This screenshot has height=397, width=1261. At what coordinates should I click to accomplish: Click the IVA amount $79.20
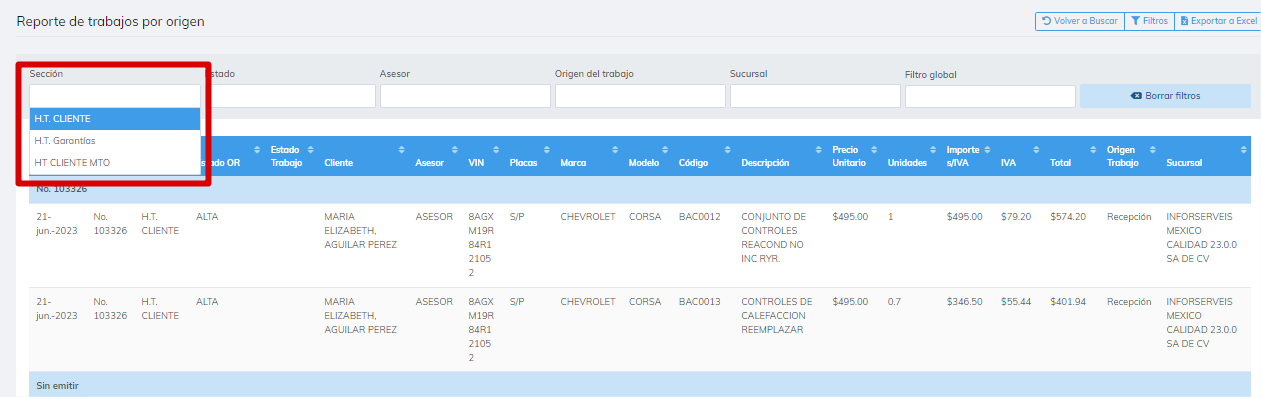[x=1016, y=217]
